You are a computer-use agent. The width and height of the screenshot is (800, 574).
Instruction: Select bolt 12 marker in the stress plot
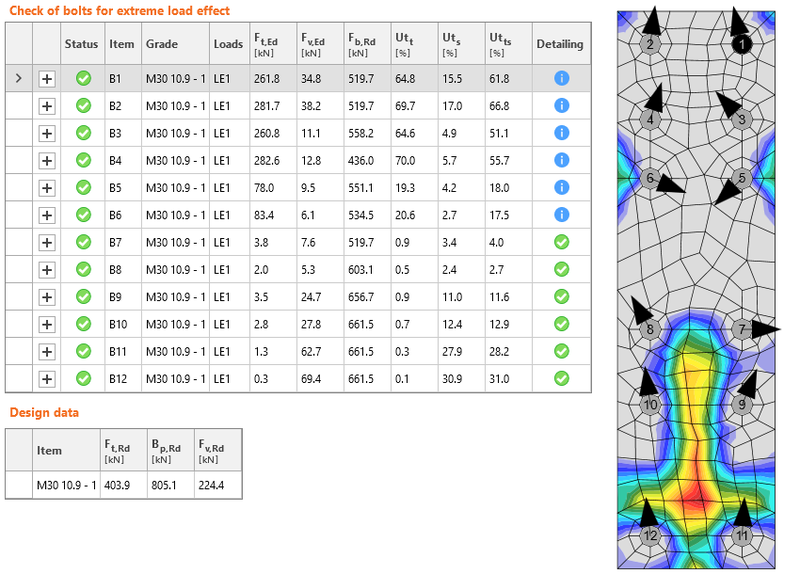click(x=651, y=536)
